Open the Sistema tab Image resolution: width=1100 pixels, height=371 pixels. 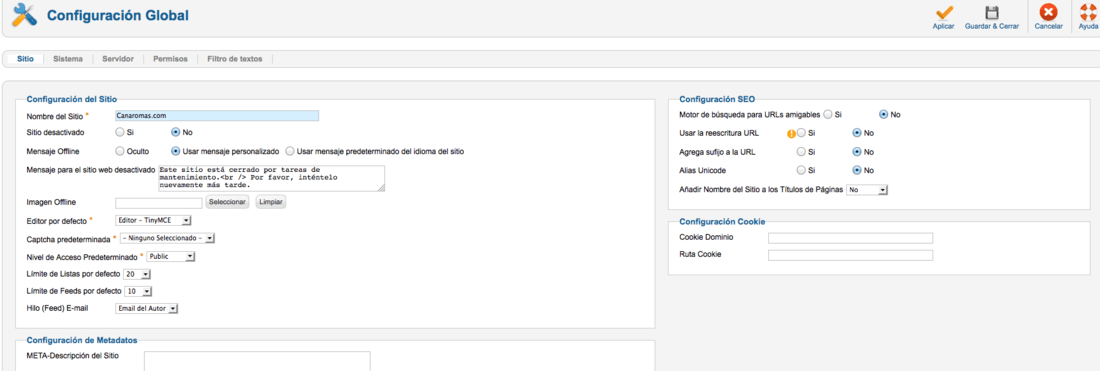click(68, 60)
